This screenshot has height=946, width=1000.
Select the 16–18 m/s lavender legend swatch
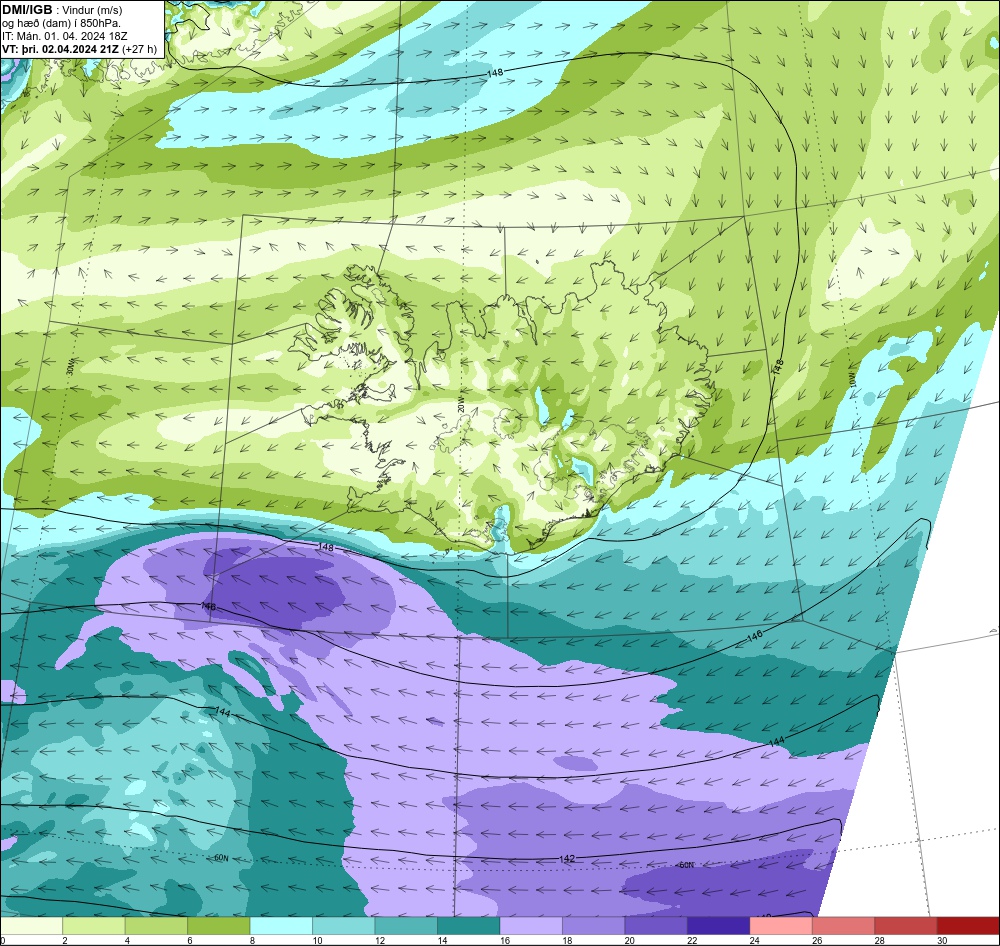click(531, 926)
